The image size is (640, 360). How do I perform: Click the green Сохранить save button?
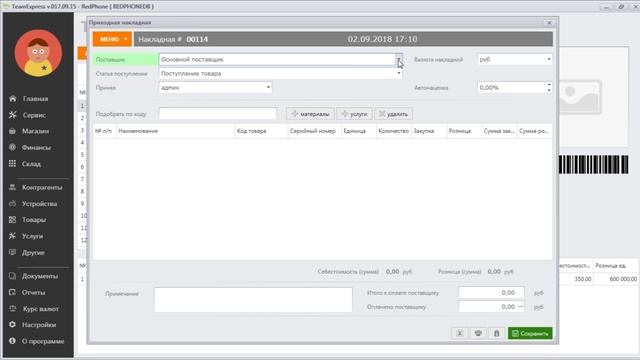[530, 333]
